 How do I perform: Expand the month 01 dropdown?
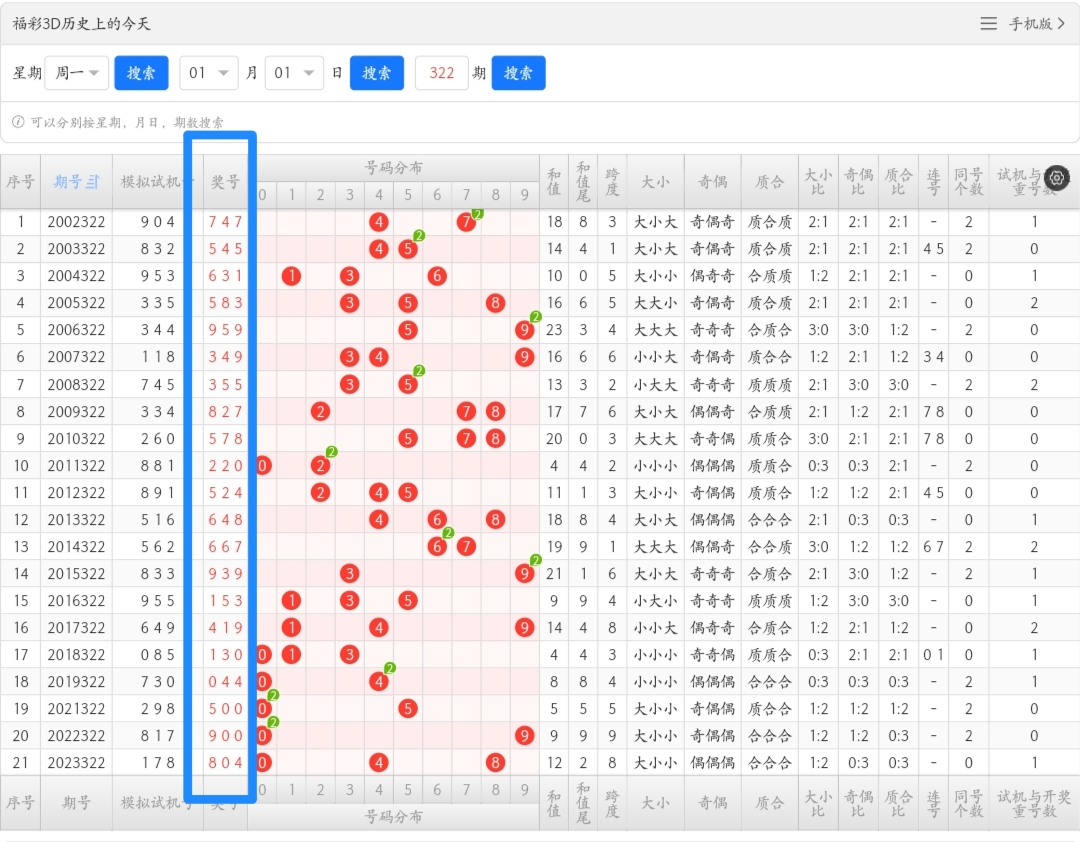209,73
